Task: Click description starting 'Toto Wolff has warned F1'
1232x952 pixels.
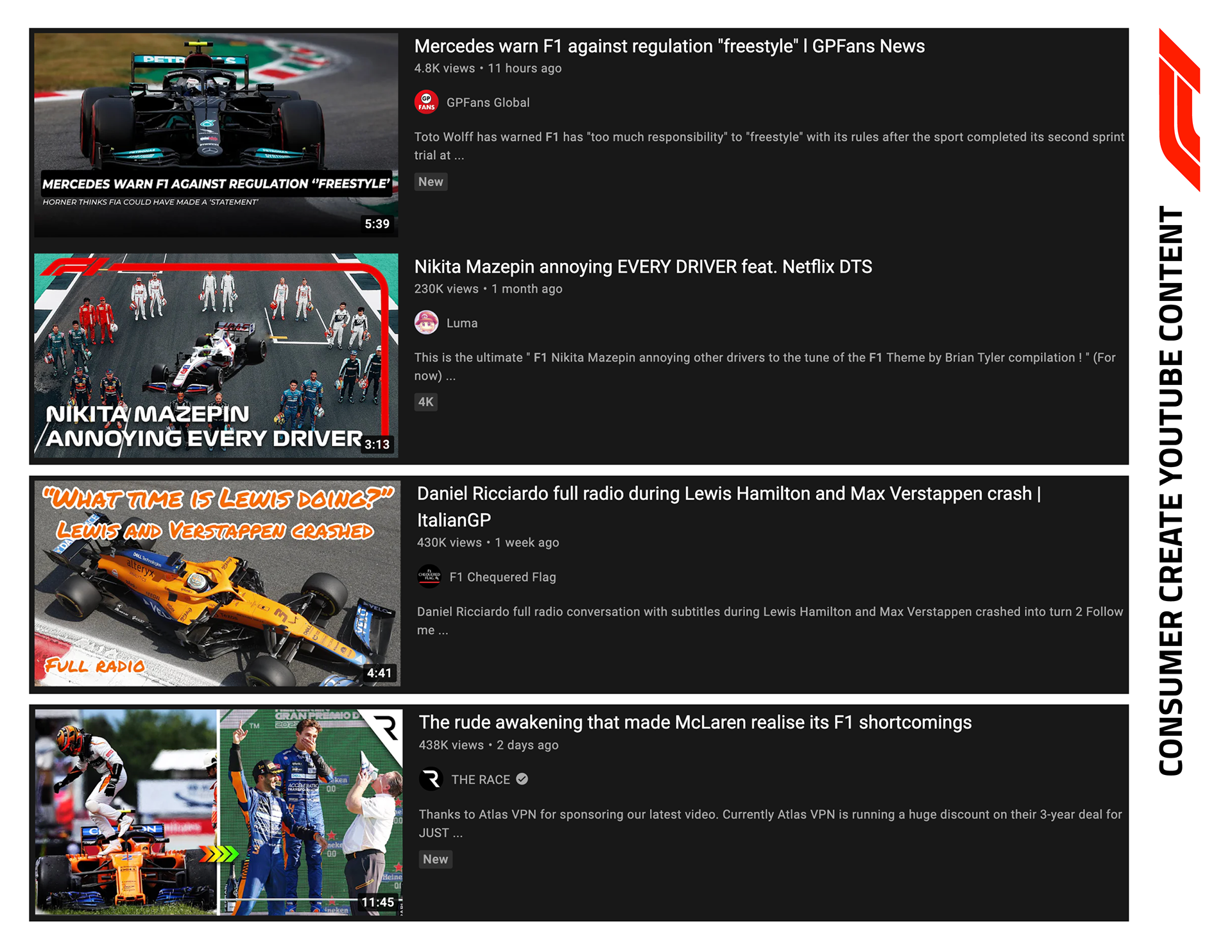Action: click(x=769, y=146)
